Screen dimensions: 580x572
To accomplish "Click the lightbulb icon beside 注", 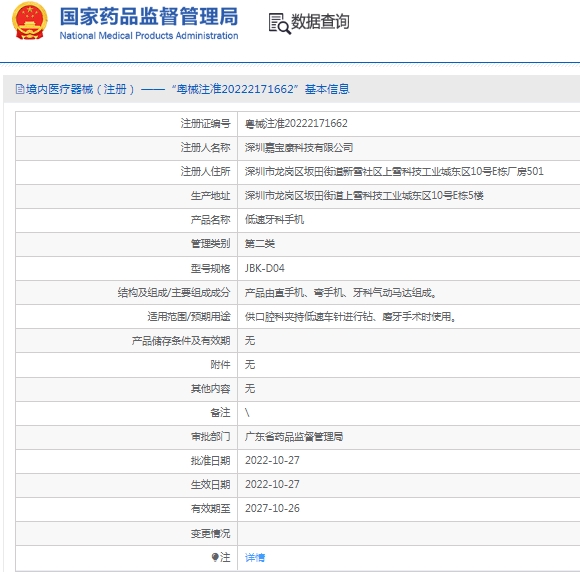I will point(215,557).
